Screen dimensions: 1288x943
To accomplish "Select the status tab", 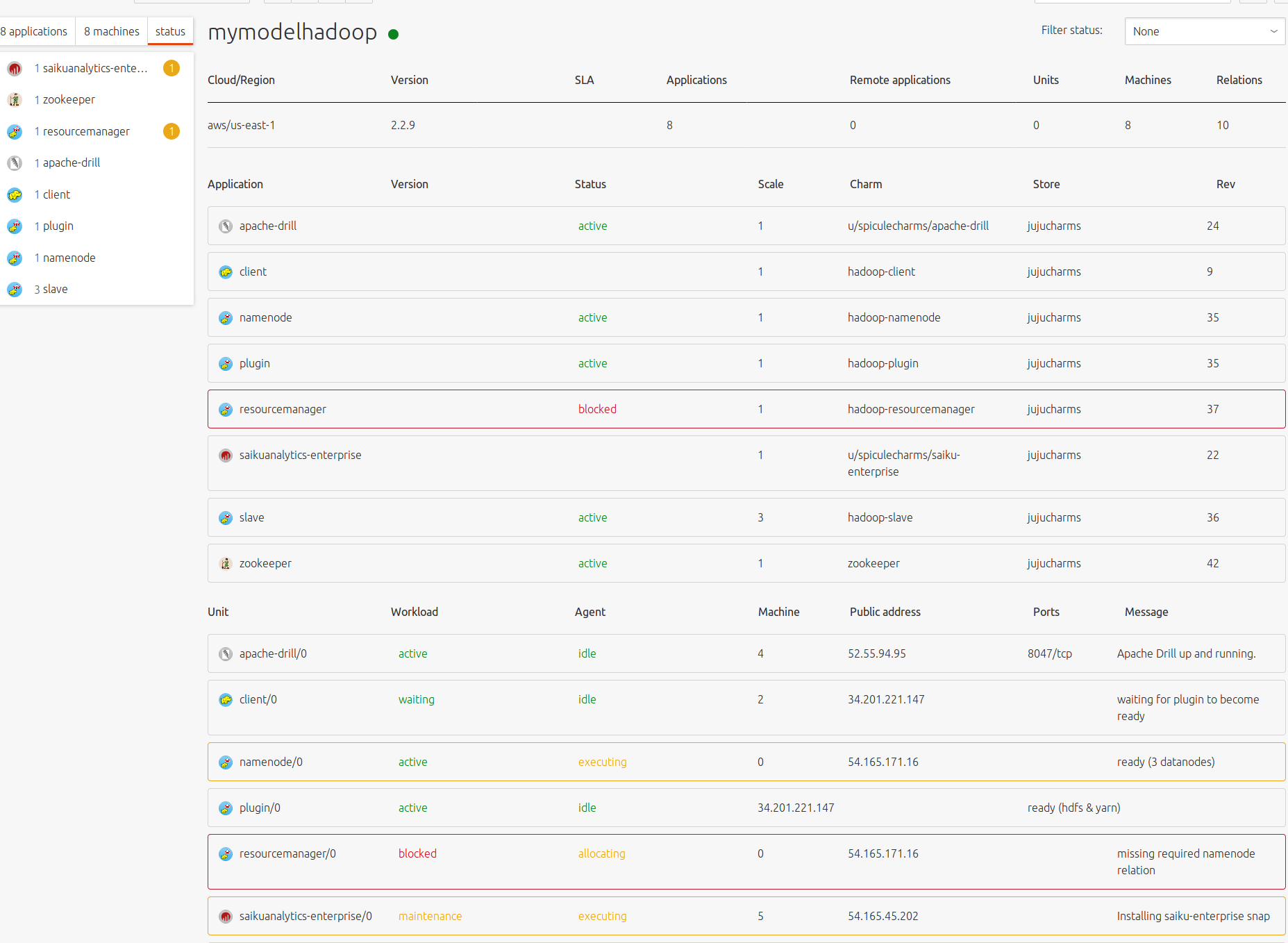I will (170, 31).
